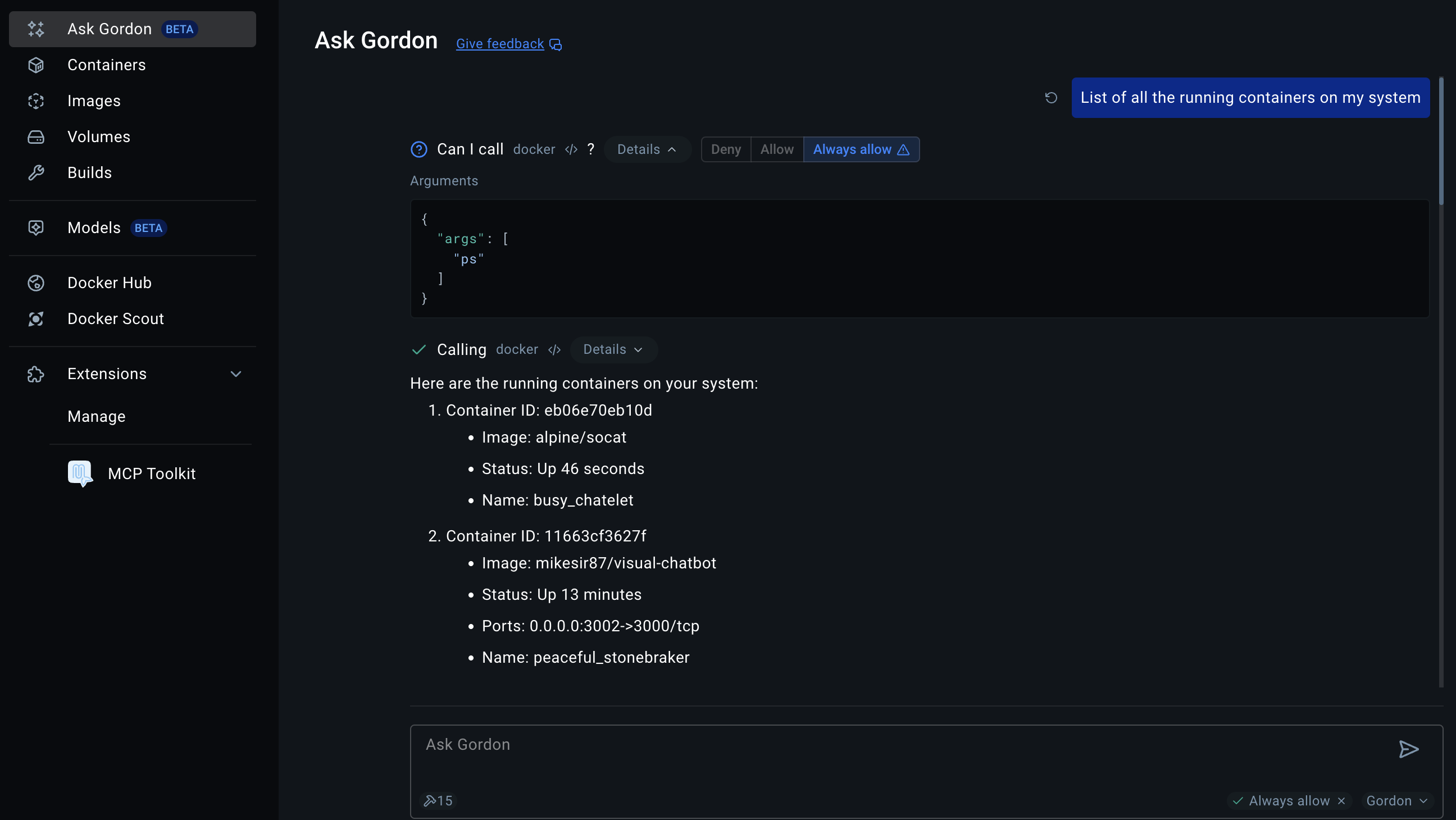The height and width of the screenshot is (820, 1456).
Task: Open the Gordon model dropdown
Action: (1396, 801)
